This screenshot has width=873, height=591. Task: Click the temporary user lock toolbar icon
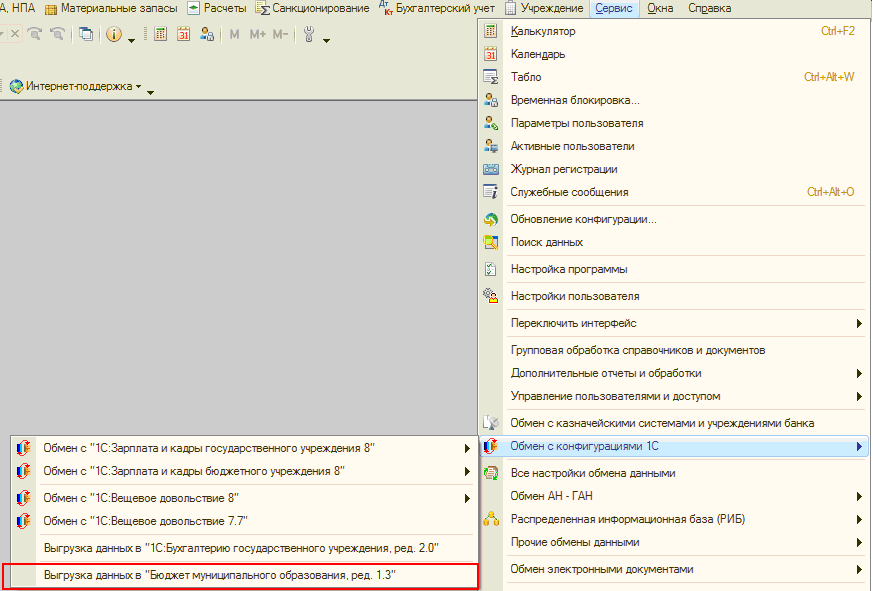pyautogui.click(x=207, y=34)
